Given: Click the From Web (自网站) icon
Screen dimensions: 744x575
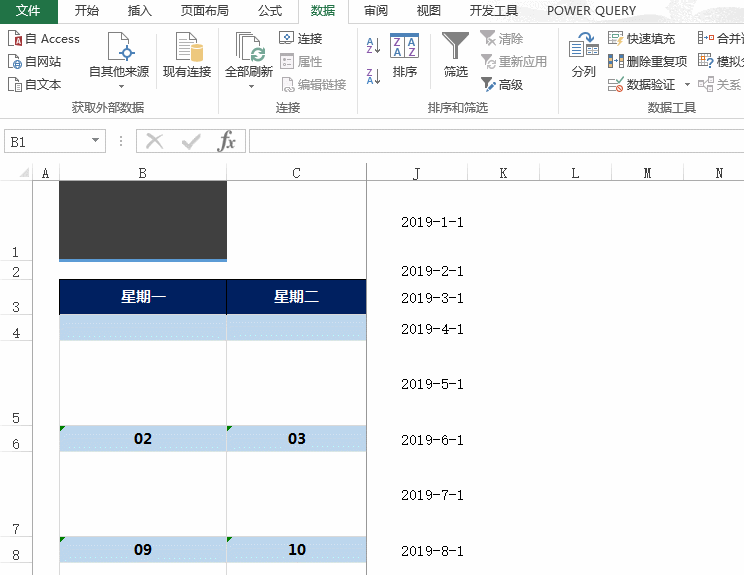Looking at the screenshot, I should 35,62.
